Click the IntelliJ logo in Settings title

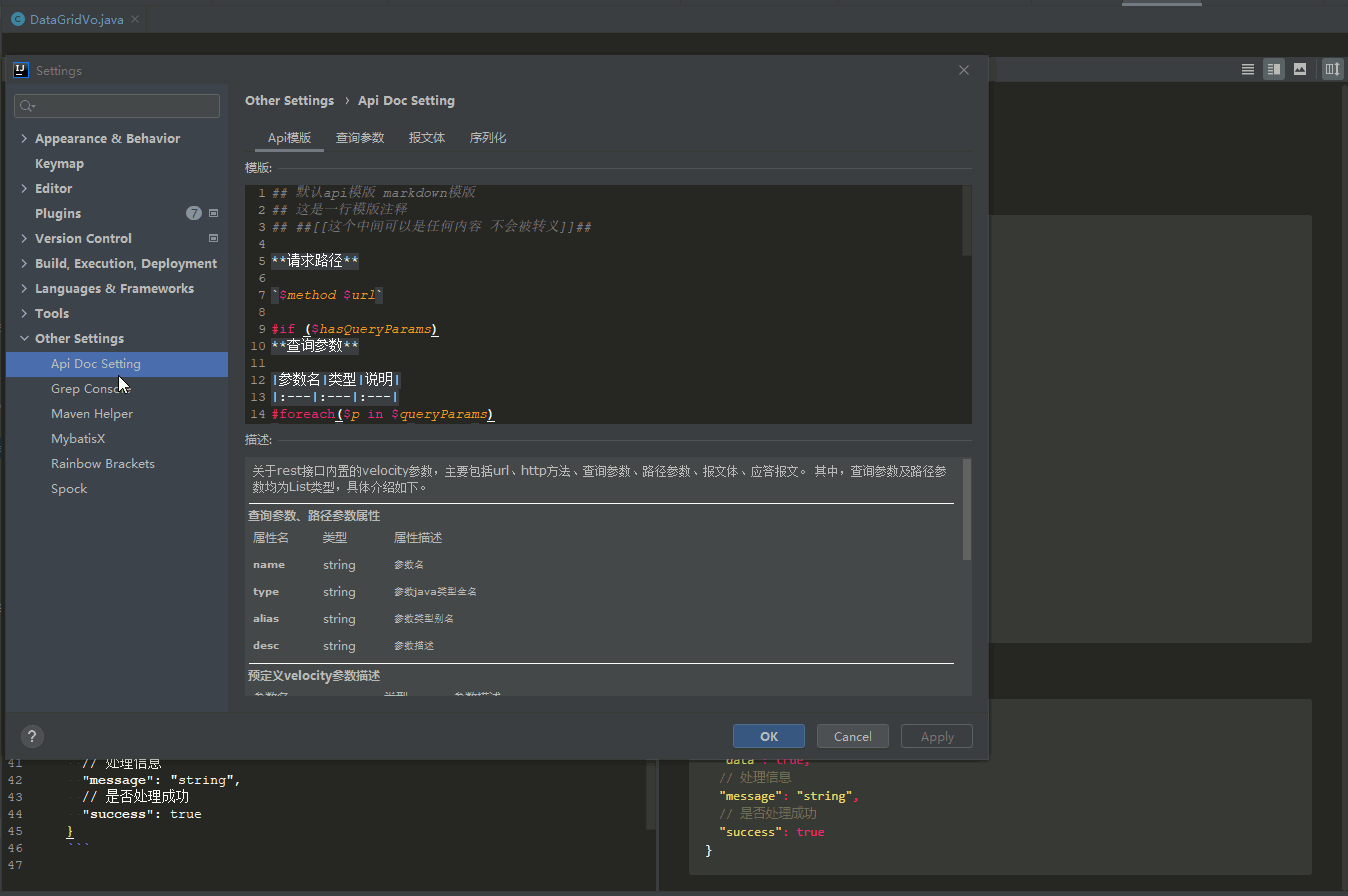(x=20, y=70)
